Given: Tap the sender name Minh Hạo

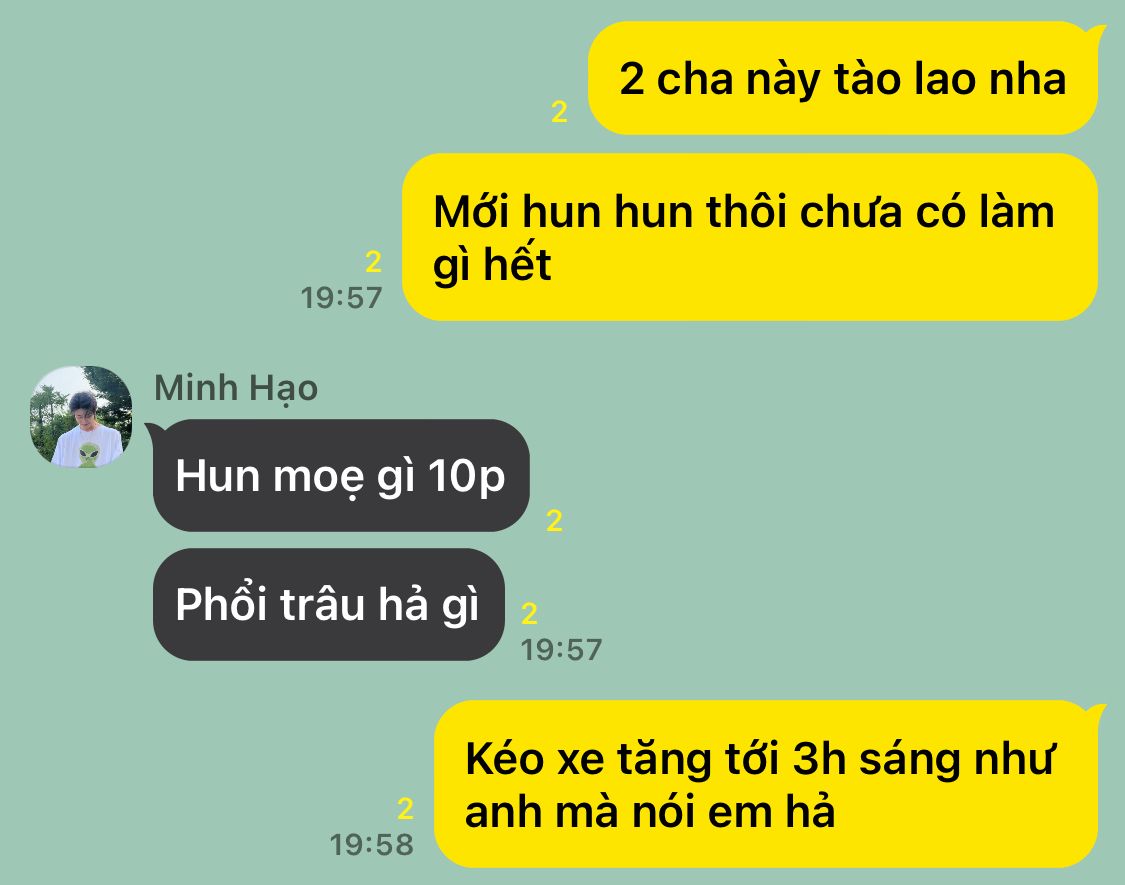Looking at the screenshot, I should [236, 388].
